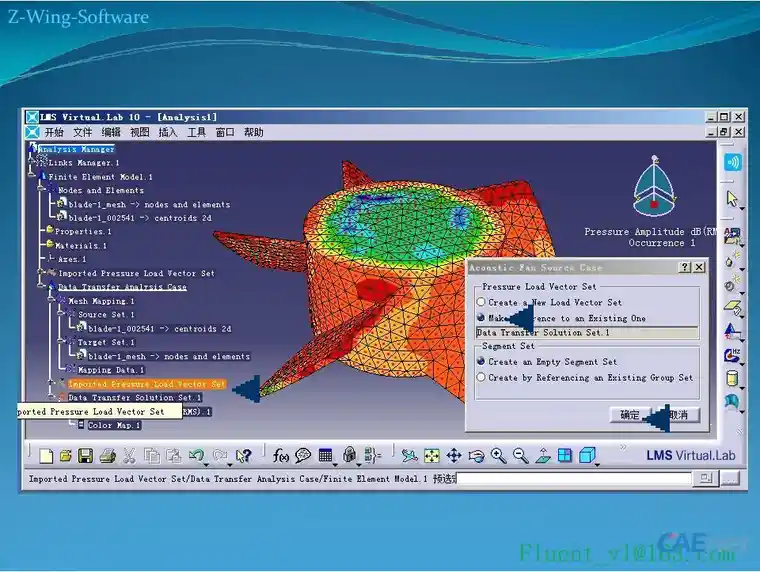Click the Copy icon

click(152, 456)
